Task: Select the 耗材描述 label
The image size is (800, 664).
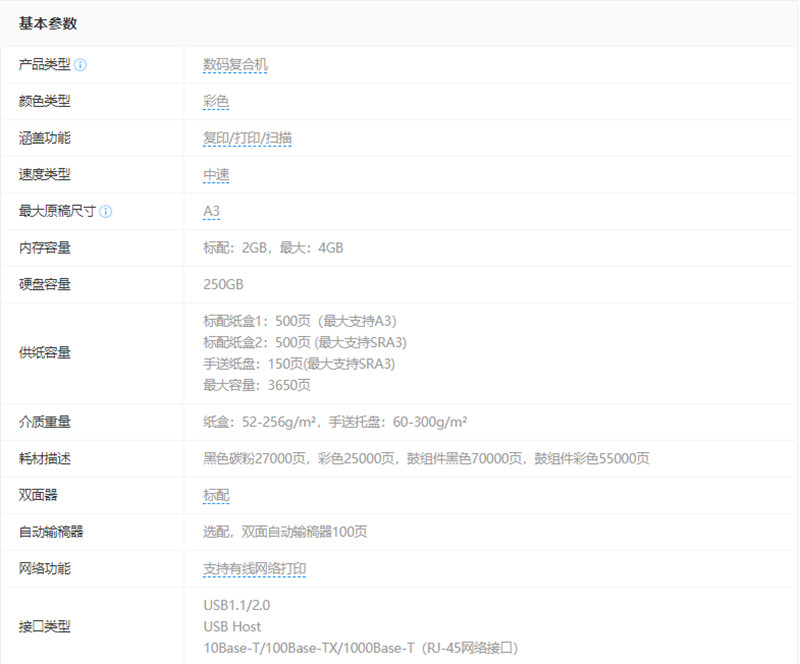Action: [x=44, y=459]
